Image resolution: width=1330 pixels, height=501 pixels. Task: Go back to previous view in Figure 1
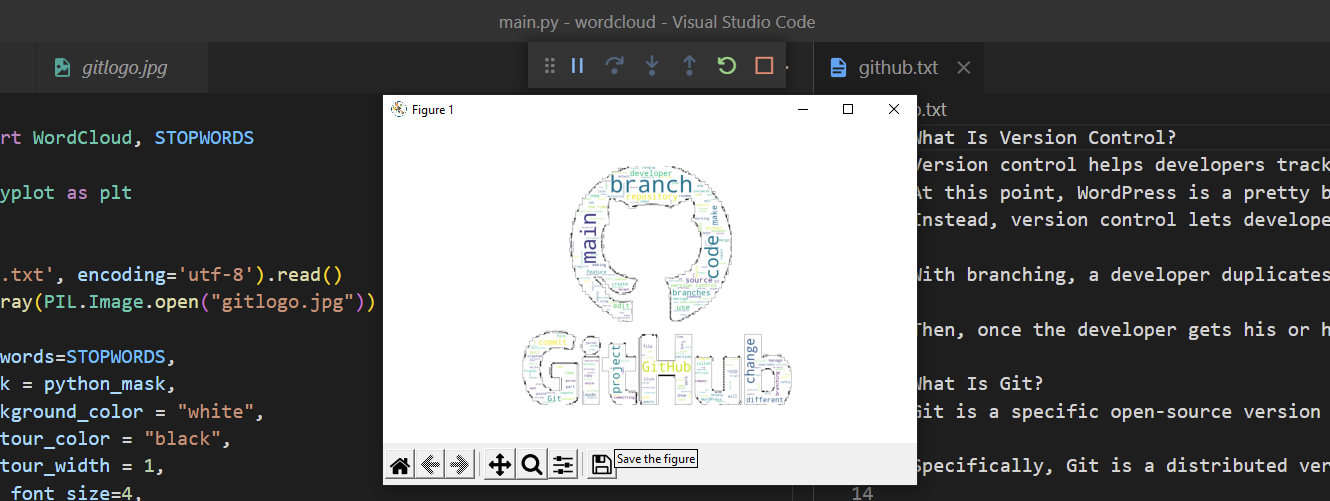point(430,464)
